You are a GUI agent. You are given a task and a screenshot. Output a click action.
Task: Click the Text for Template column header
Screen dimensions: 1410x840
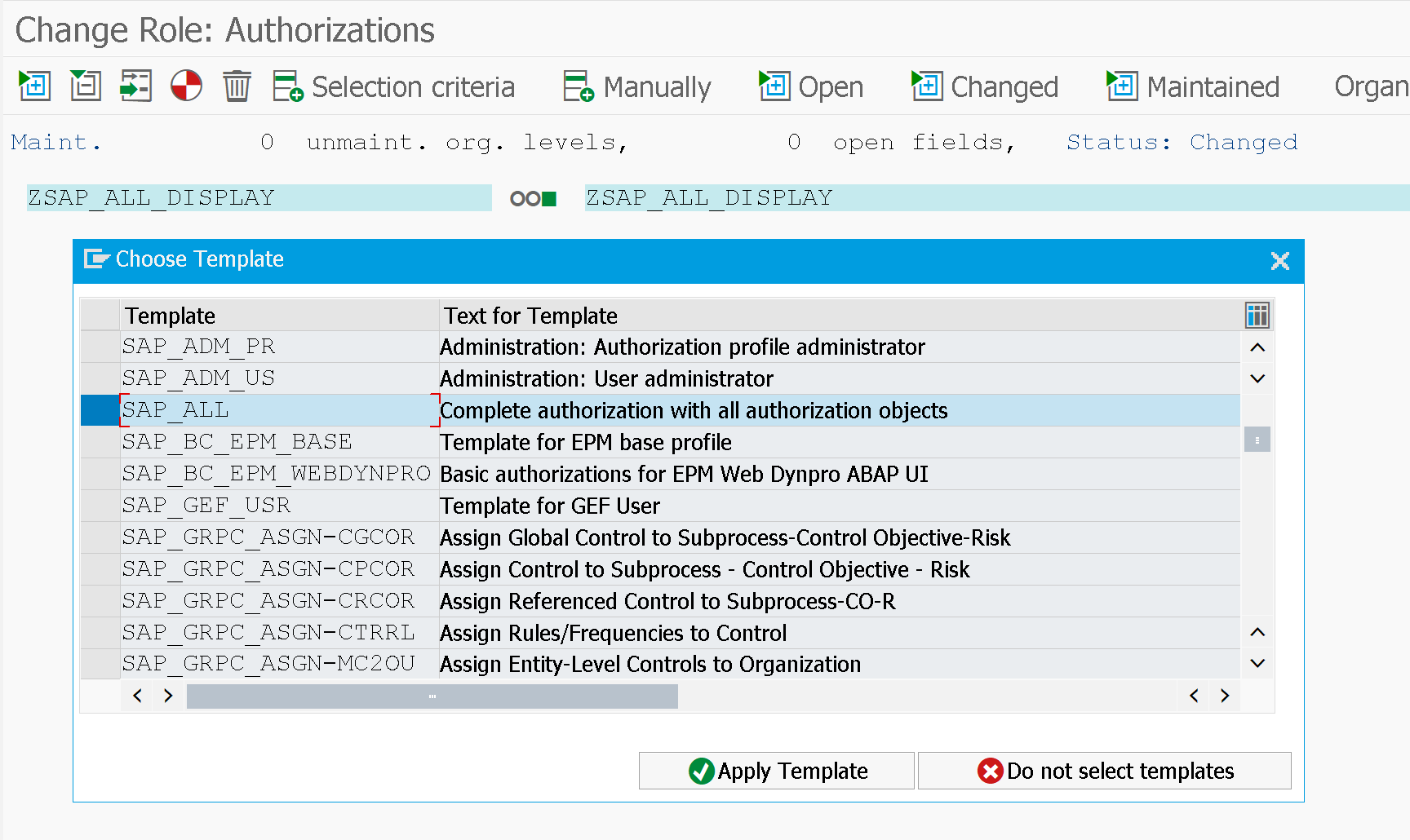pyautogui.click(x=840, y=316)
